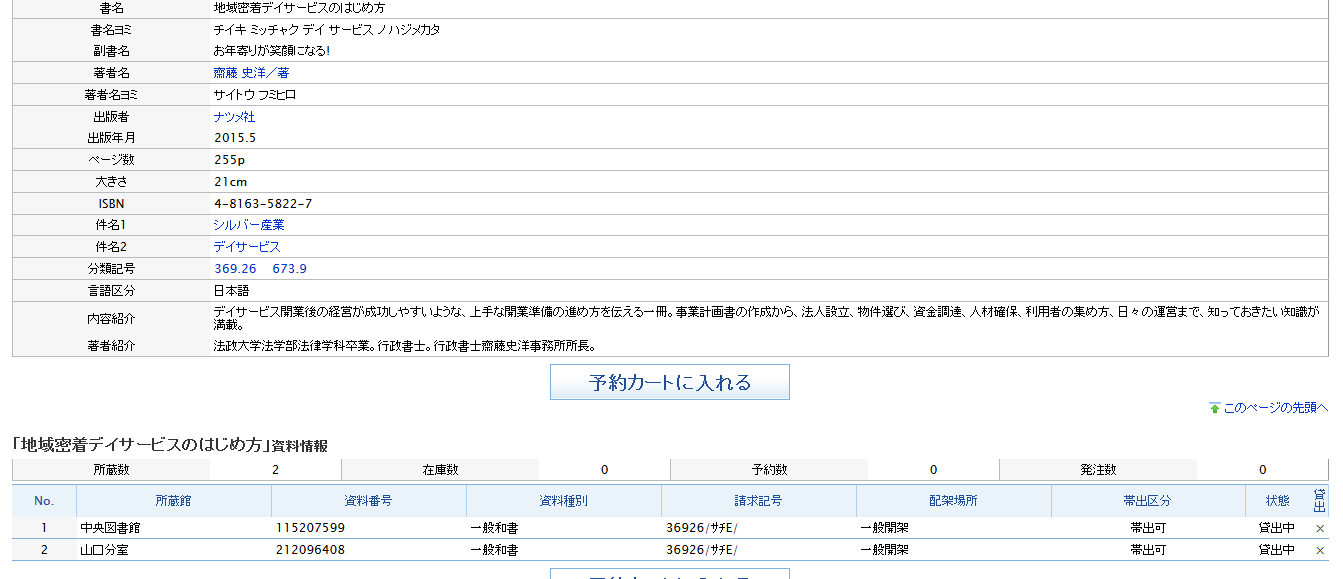Click the 所蔵数 label in summary row
Image resolution: width=1343 pixels, height=579 pixels.
(x=111, y=470)
